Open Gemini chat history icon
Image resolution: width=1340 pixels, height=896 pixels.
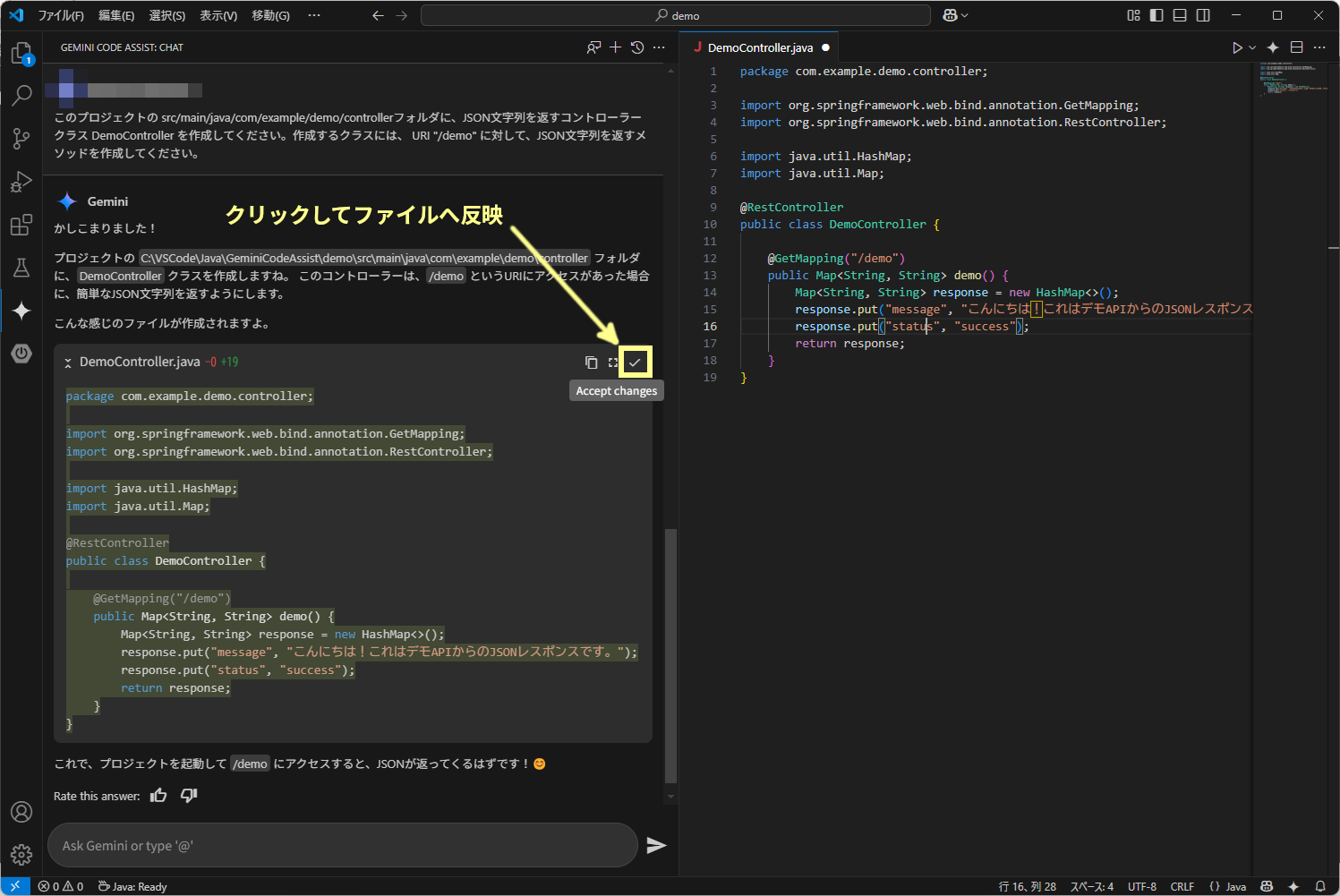coord(636,47)
